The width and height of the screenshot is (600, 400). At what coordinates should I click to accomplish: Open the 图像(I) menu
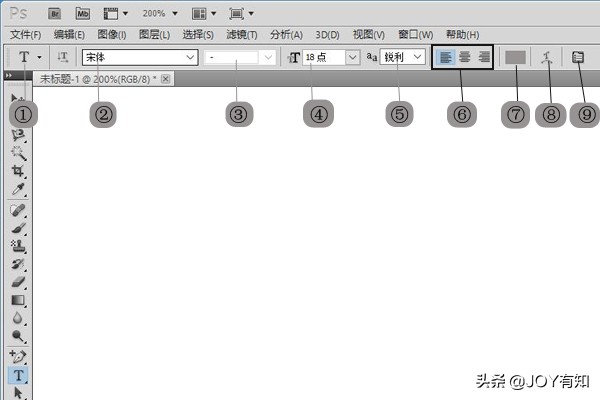(x=112, y=35)
